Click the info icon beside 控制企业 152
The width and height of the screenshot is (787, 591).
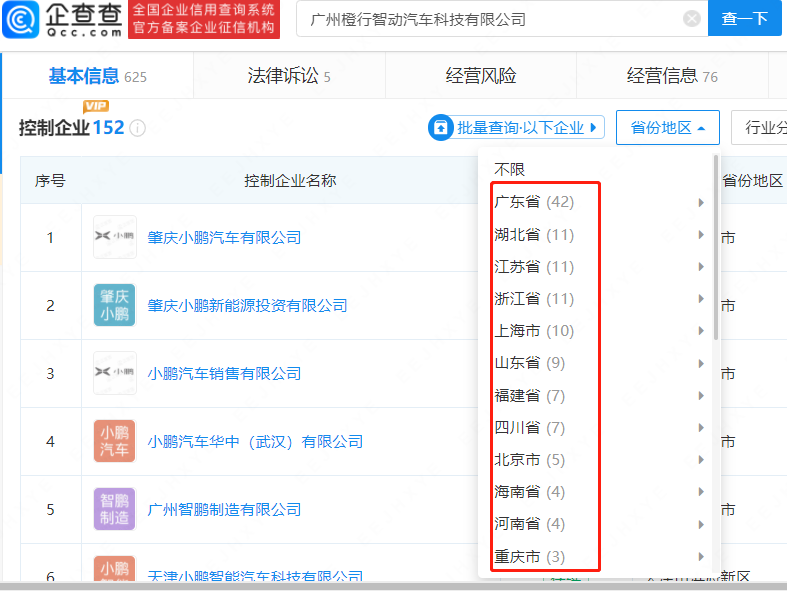pyautogui.click(x=138, y=128)
